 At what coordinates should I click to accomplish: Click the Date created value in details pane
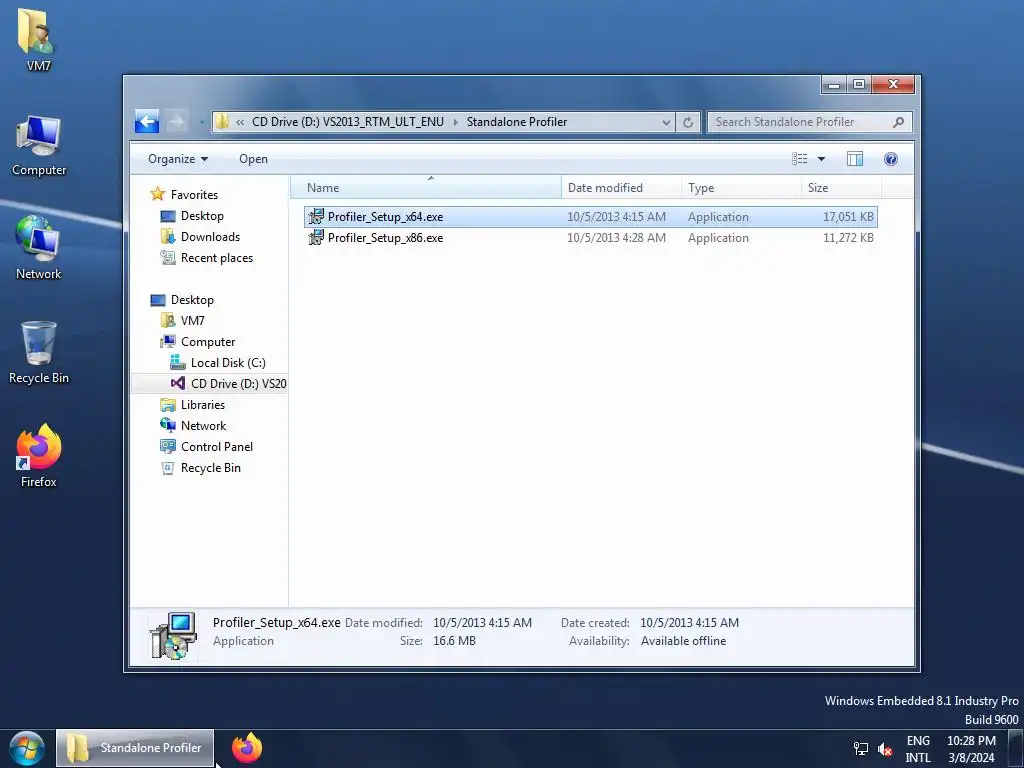tap(690, 623)
